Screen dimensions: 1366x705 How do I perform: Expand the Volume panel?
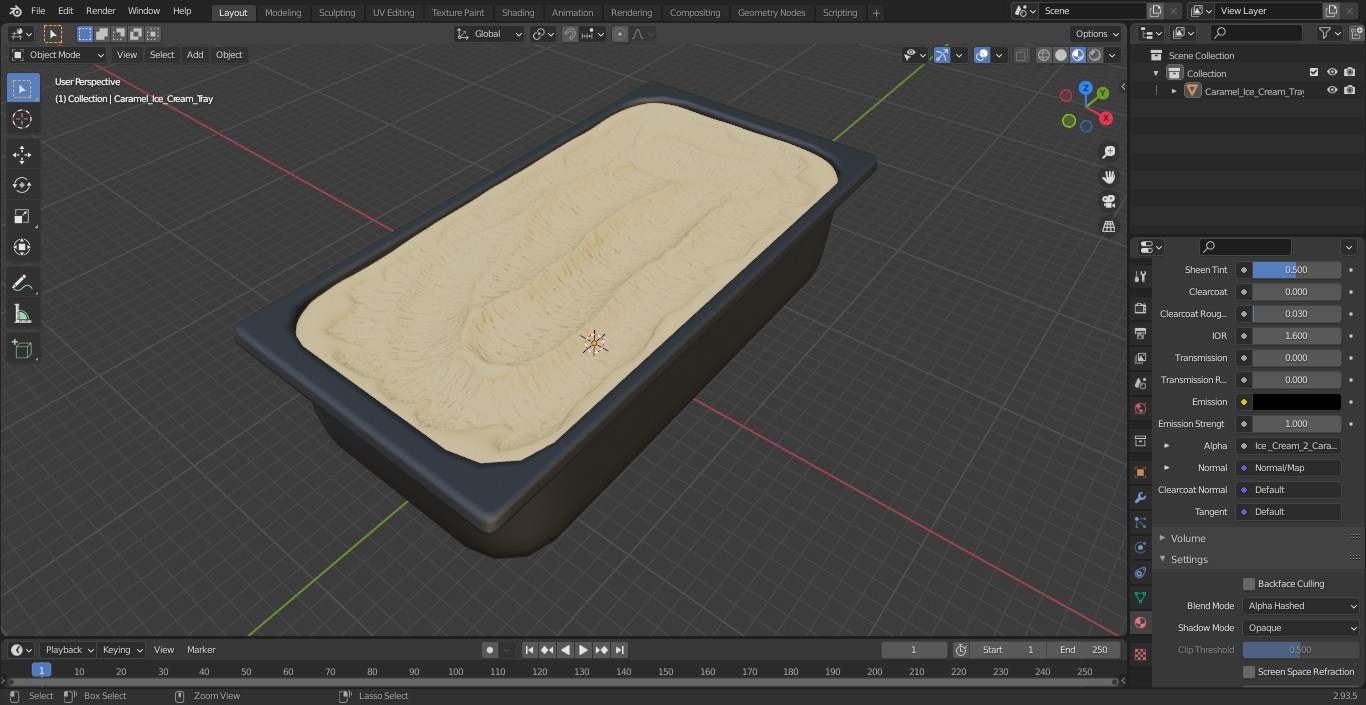click(1162, 538)
